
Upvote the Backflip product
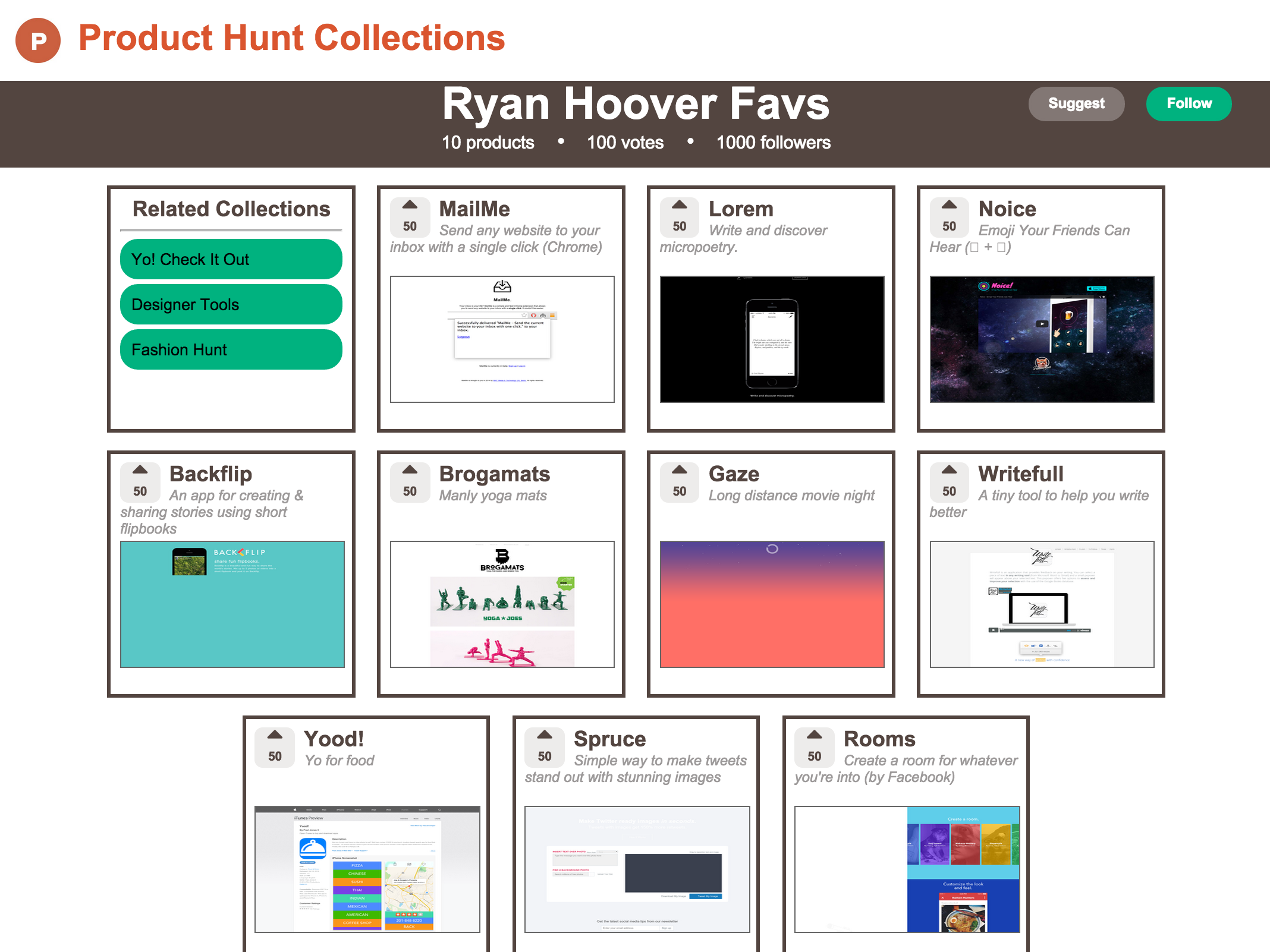pyautogui.click(x=140, y=482)
